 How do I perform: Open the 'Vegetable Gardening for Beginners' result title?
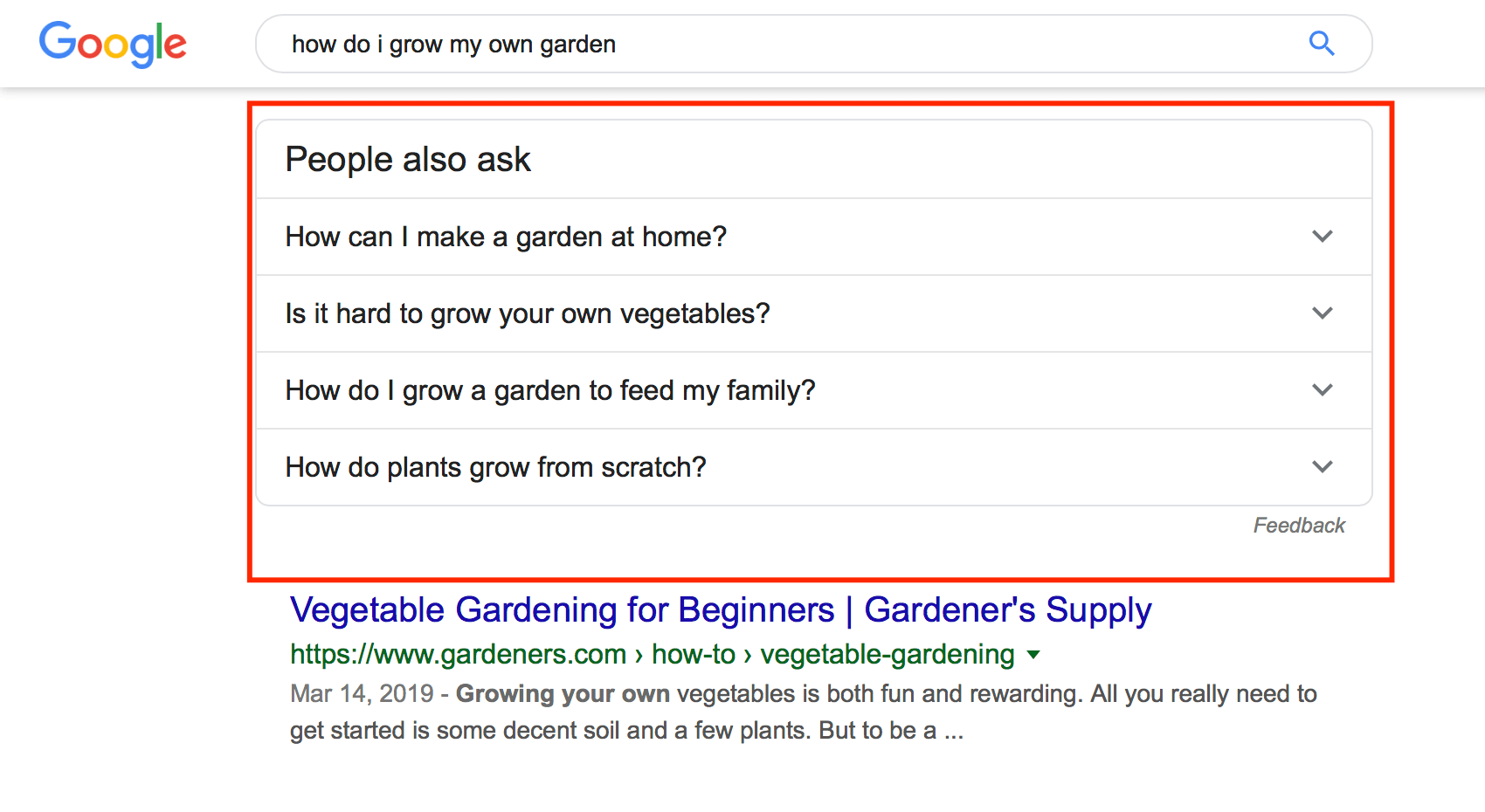coord(721,609)
